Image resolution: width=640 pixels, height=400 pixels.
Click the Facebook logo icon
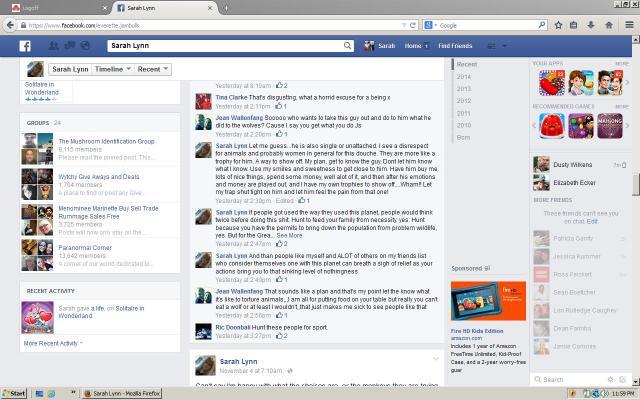click(25, 46)
